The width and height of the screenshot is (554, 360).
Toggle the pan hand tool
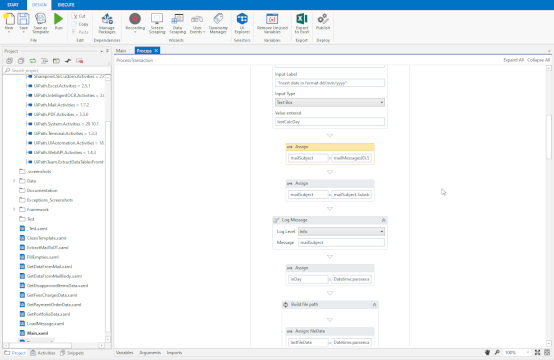click(x=487, y=353)
